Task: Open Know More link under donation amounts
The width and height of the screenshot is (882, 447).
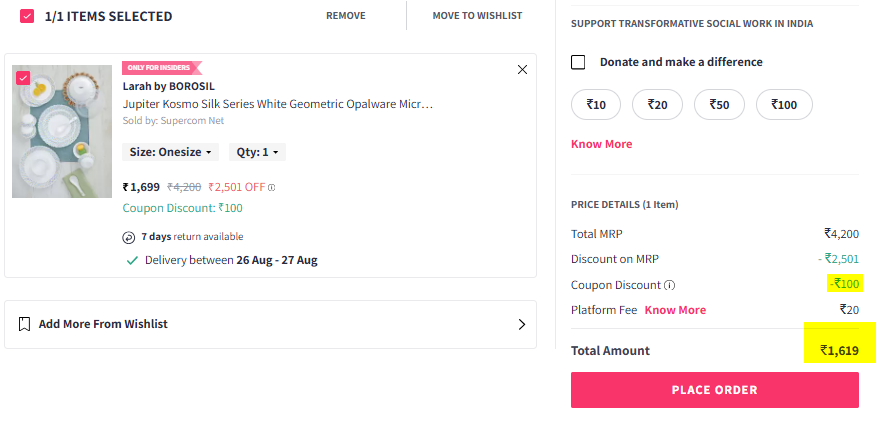Action: pos(601,144)
